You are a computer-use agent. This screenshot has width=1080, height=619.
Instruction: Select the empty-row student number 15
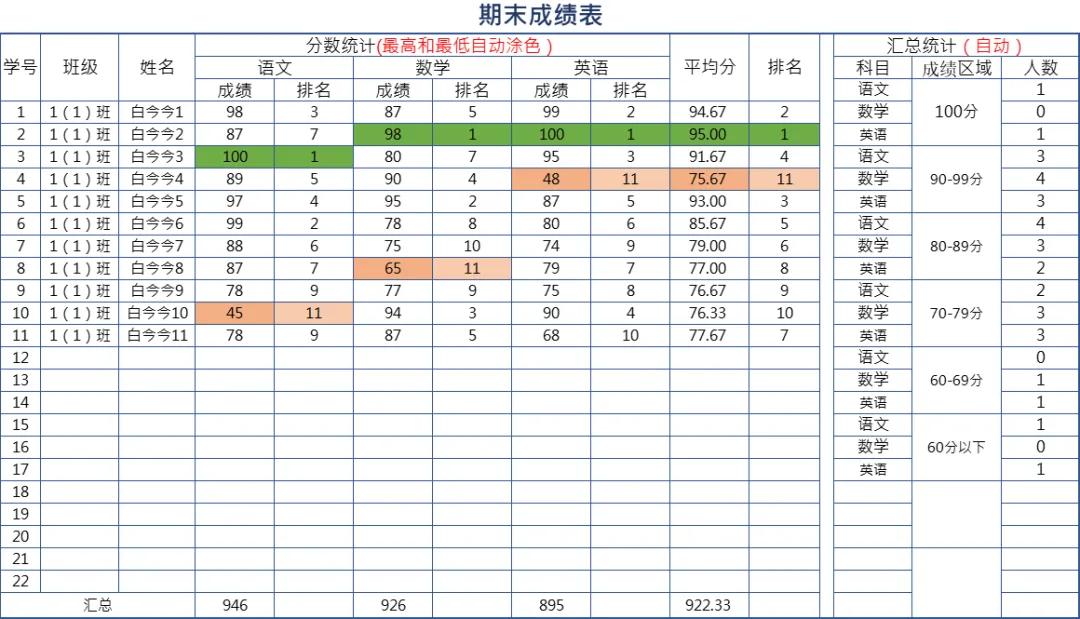[x=21, y=425]
